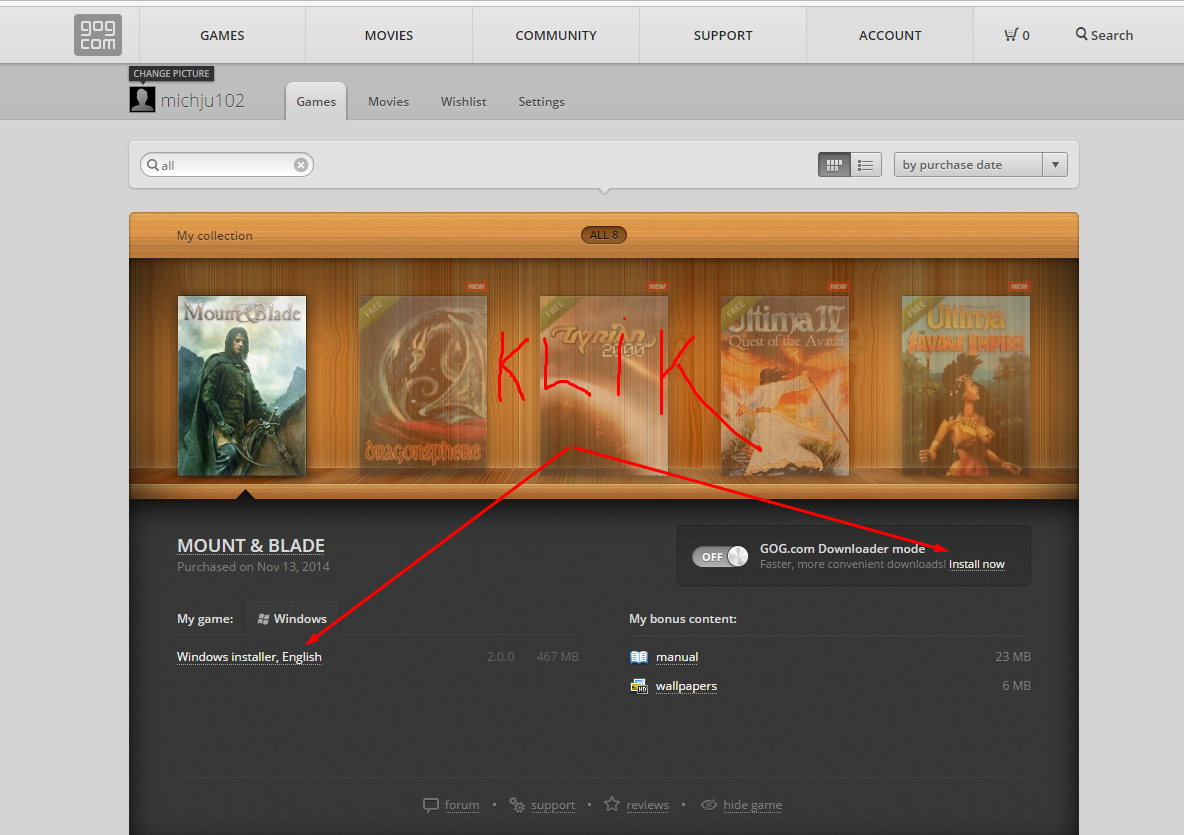Image resolution: width=1184 pixels, height=835 pixels.
Task: Click the 'Purchased on Nov 13, 2014' text
Action: tap(253, 567)
